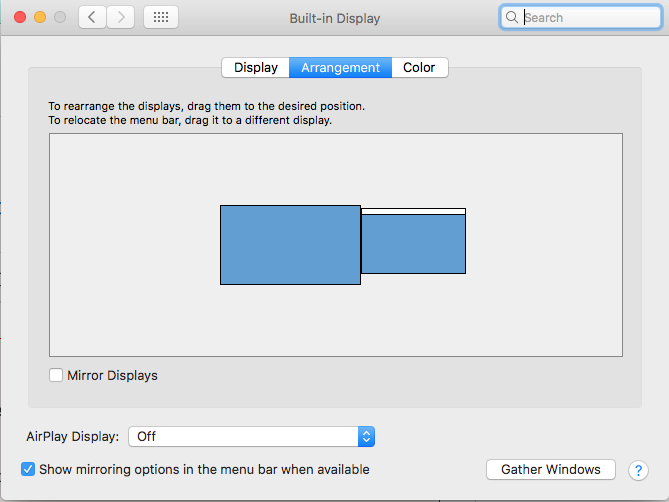Click the Gather Windows button

click(551, 470)
